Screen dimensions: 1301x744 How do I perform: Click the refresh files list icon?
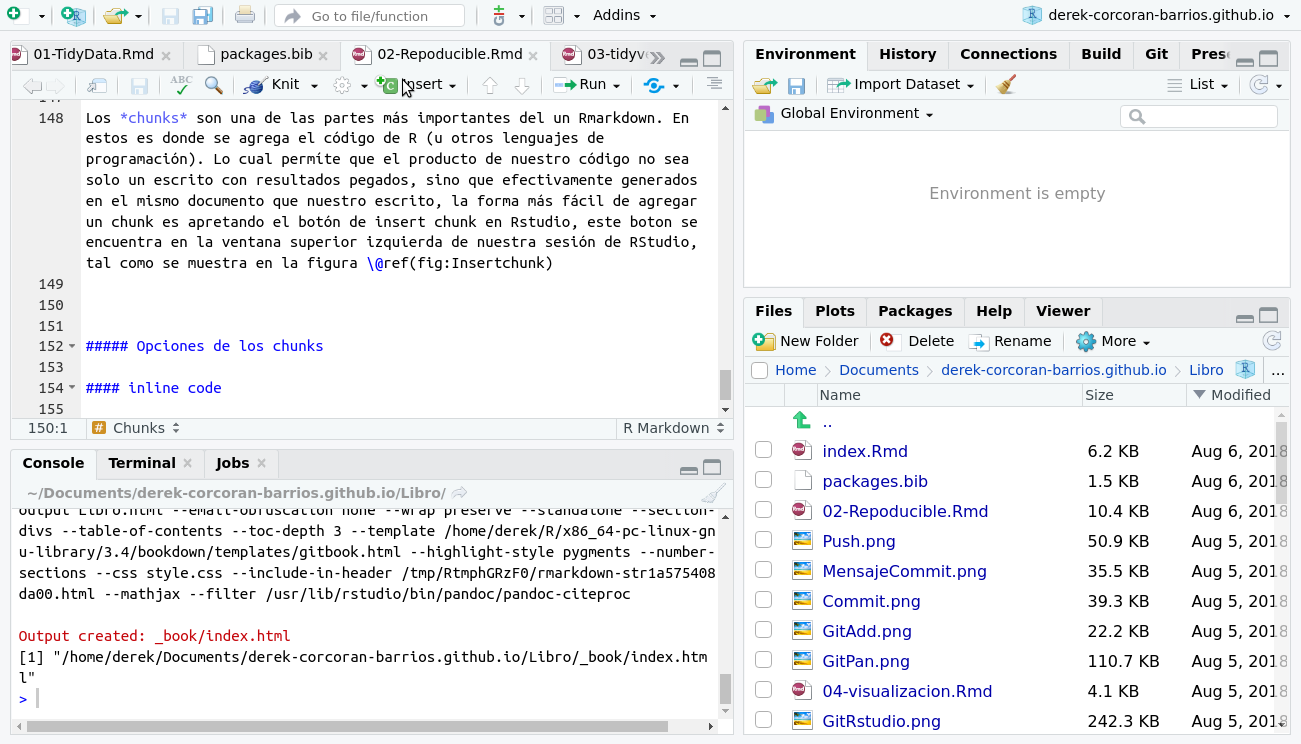coord(1272,341)
